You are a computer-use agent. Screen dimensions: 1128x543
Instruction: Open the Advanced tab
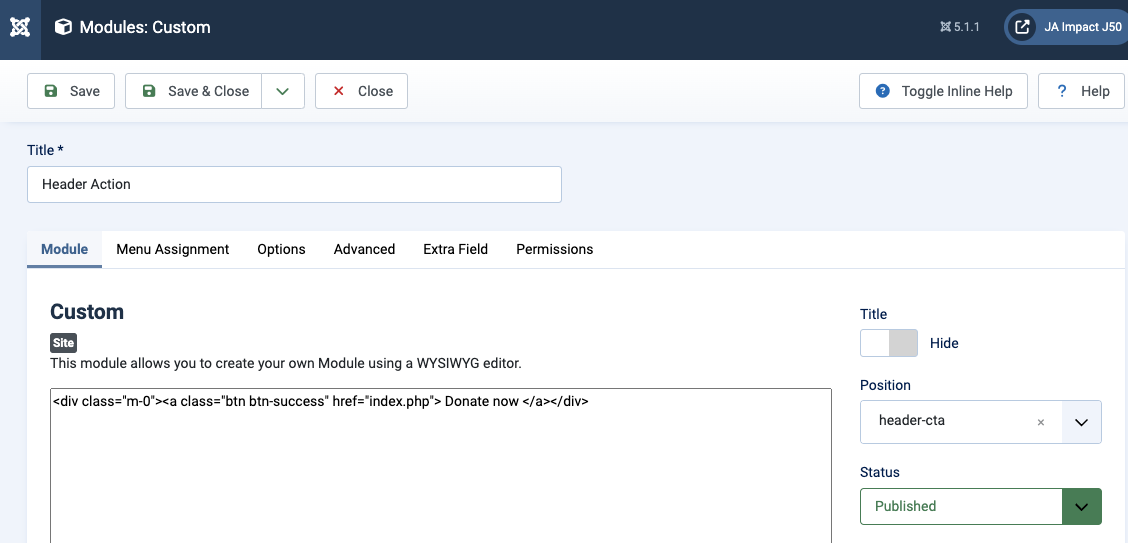(364, 249)
